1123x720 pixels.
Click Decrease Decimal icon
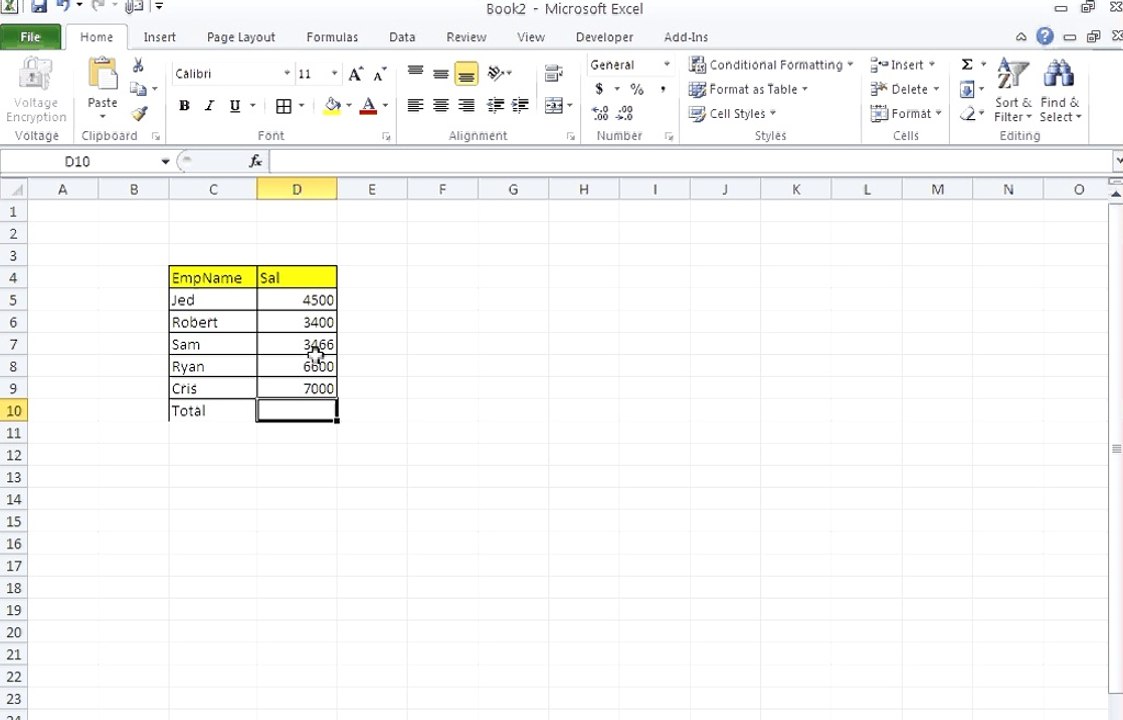tap(625, 113)
